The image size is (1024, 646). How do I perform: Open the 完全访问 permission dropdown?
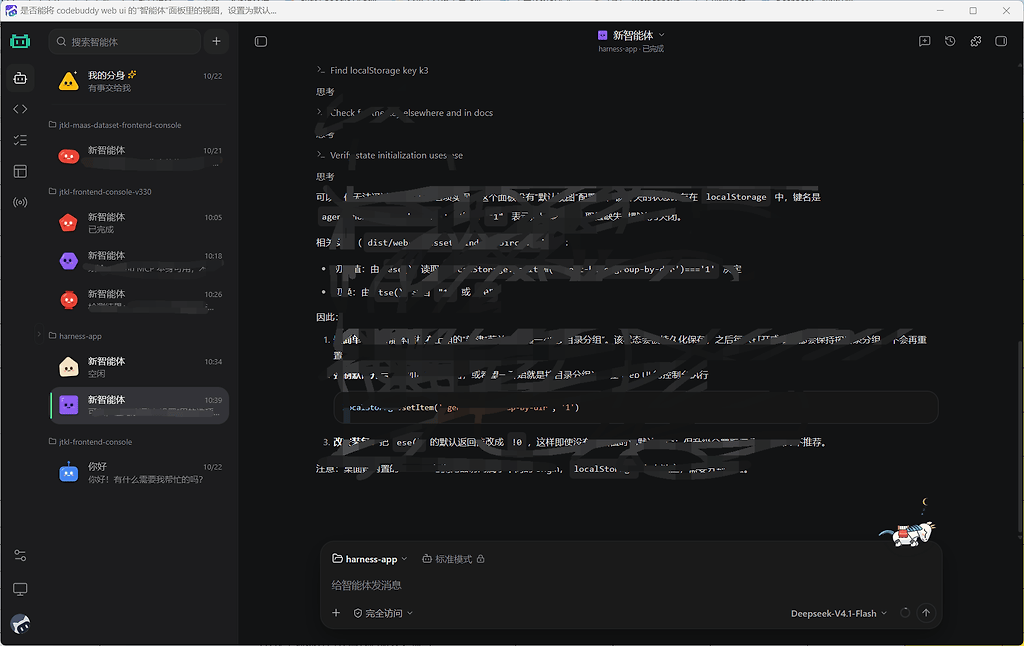[x=383, y=613]
